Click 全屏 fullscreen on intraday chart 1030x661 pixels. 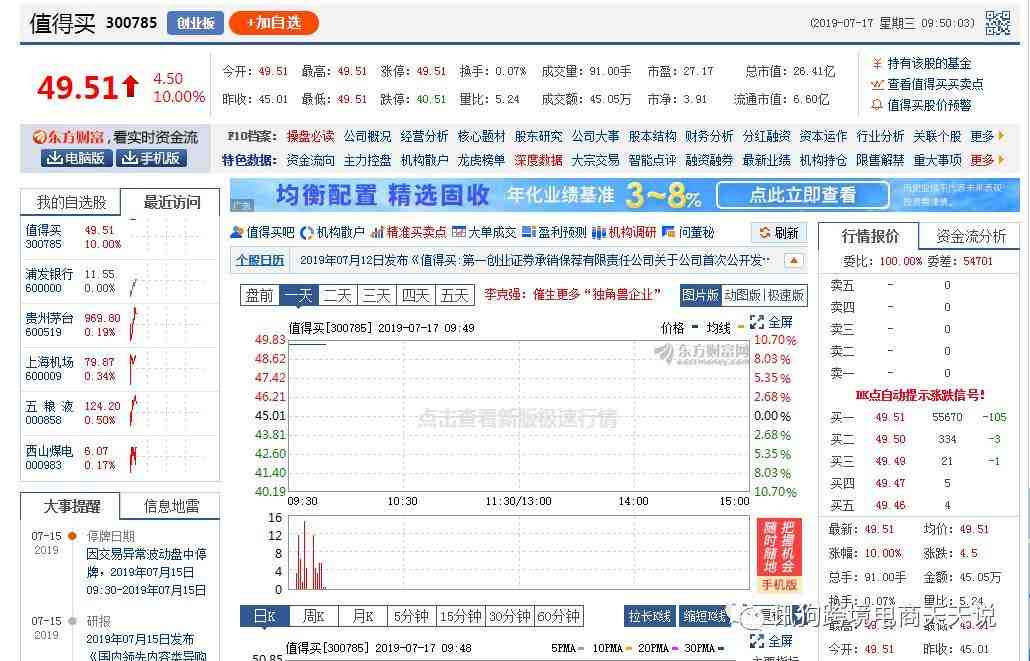[x=771, y=322]
